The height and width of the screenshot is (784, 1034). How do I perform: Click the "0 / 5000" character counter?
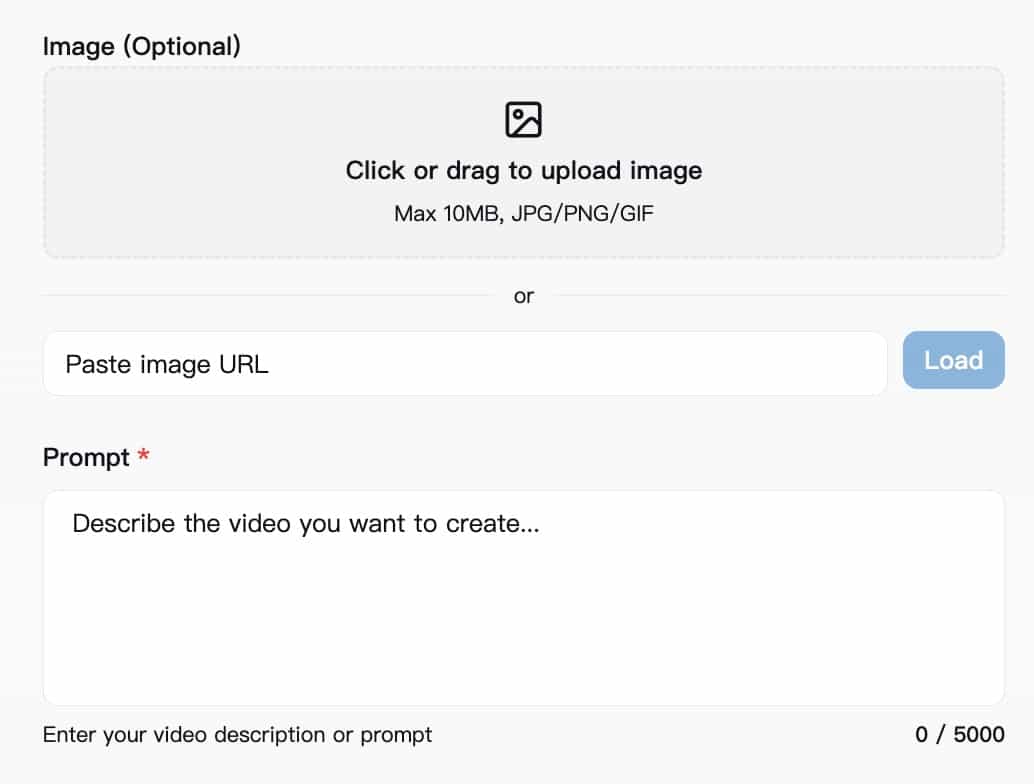[959, 735]
